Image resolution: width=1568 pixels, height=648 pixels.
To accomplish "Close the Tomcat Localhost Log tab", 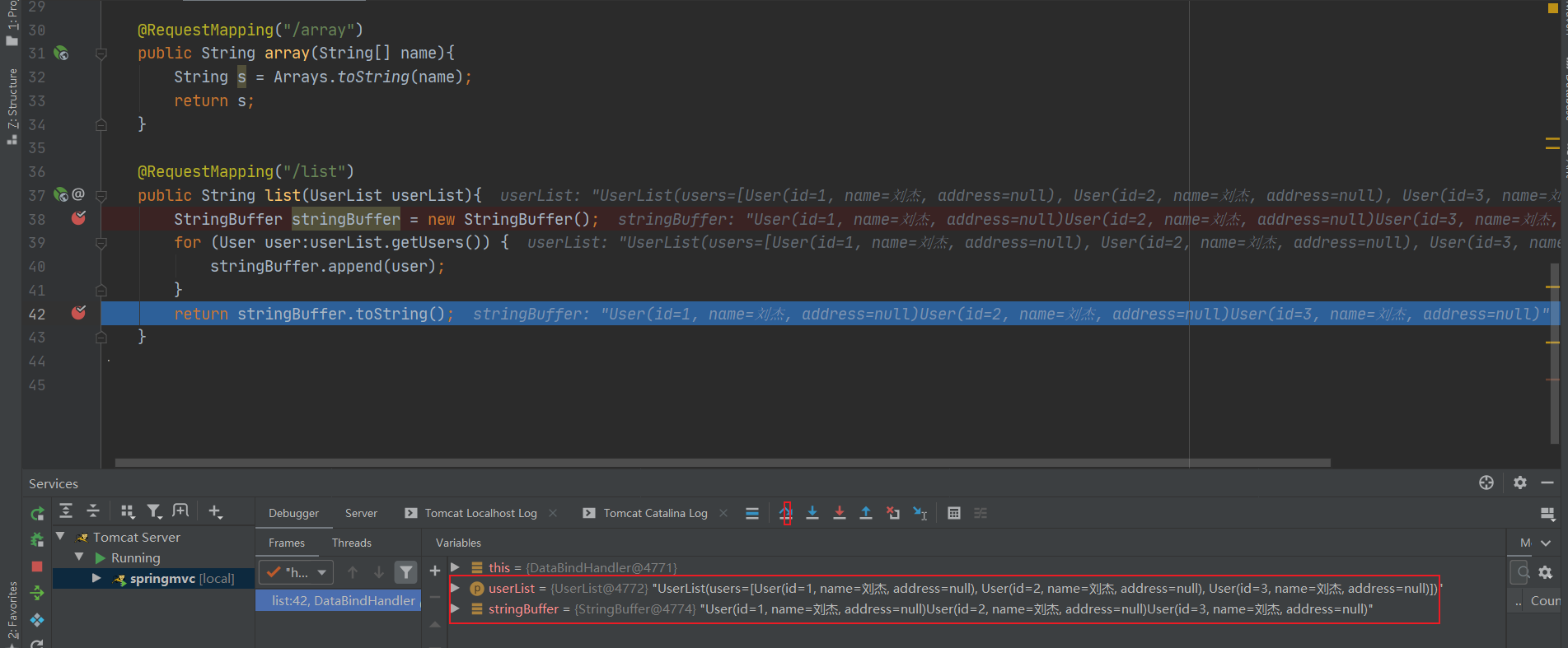I will [553, 513].
